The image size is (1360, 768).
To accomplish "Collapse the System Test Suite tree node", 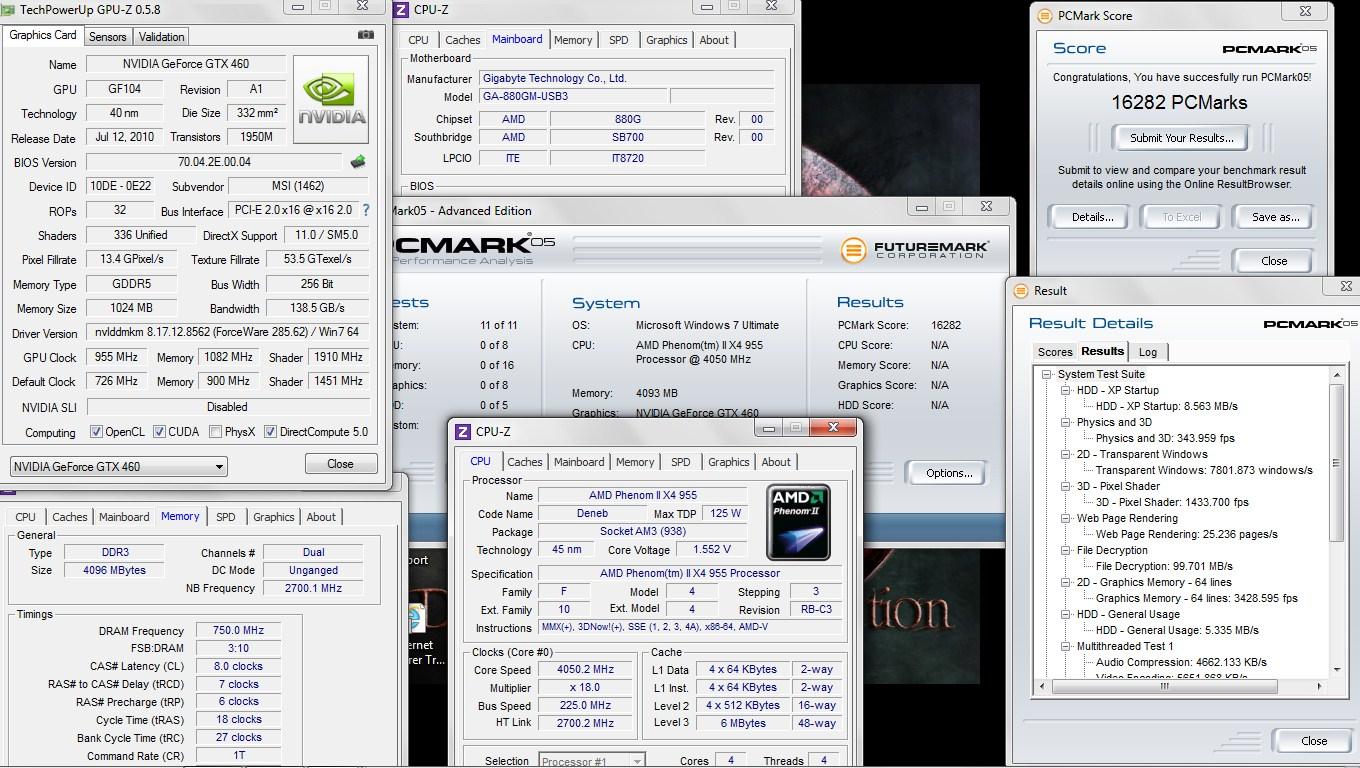I will pos(1047,374).
